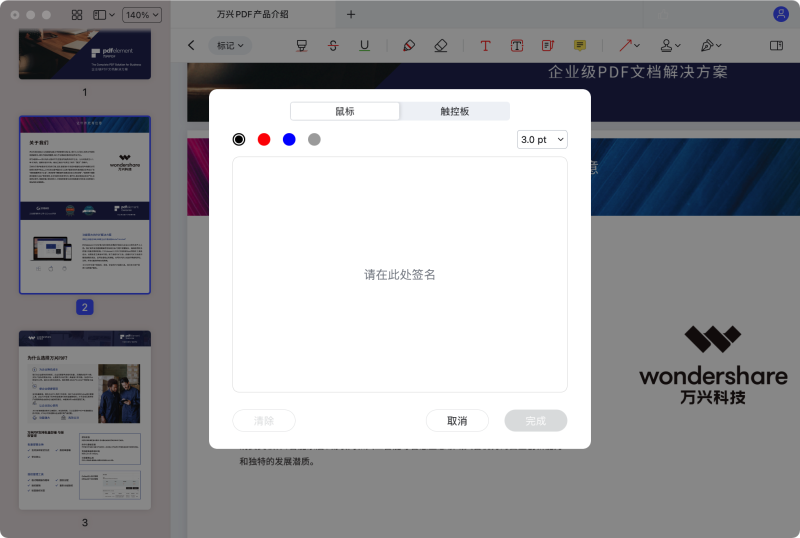Select the highlight text tool
Image resolution: width=800 pixels, height=538 pixels.
(302, 46)
